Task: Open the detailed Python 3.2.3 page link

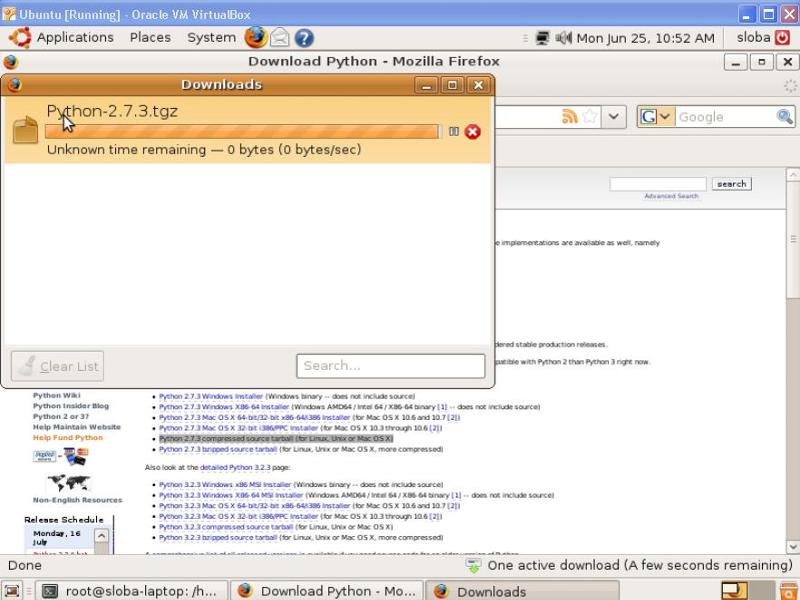Action: click(x=235, y=467)
